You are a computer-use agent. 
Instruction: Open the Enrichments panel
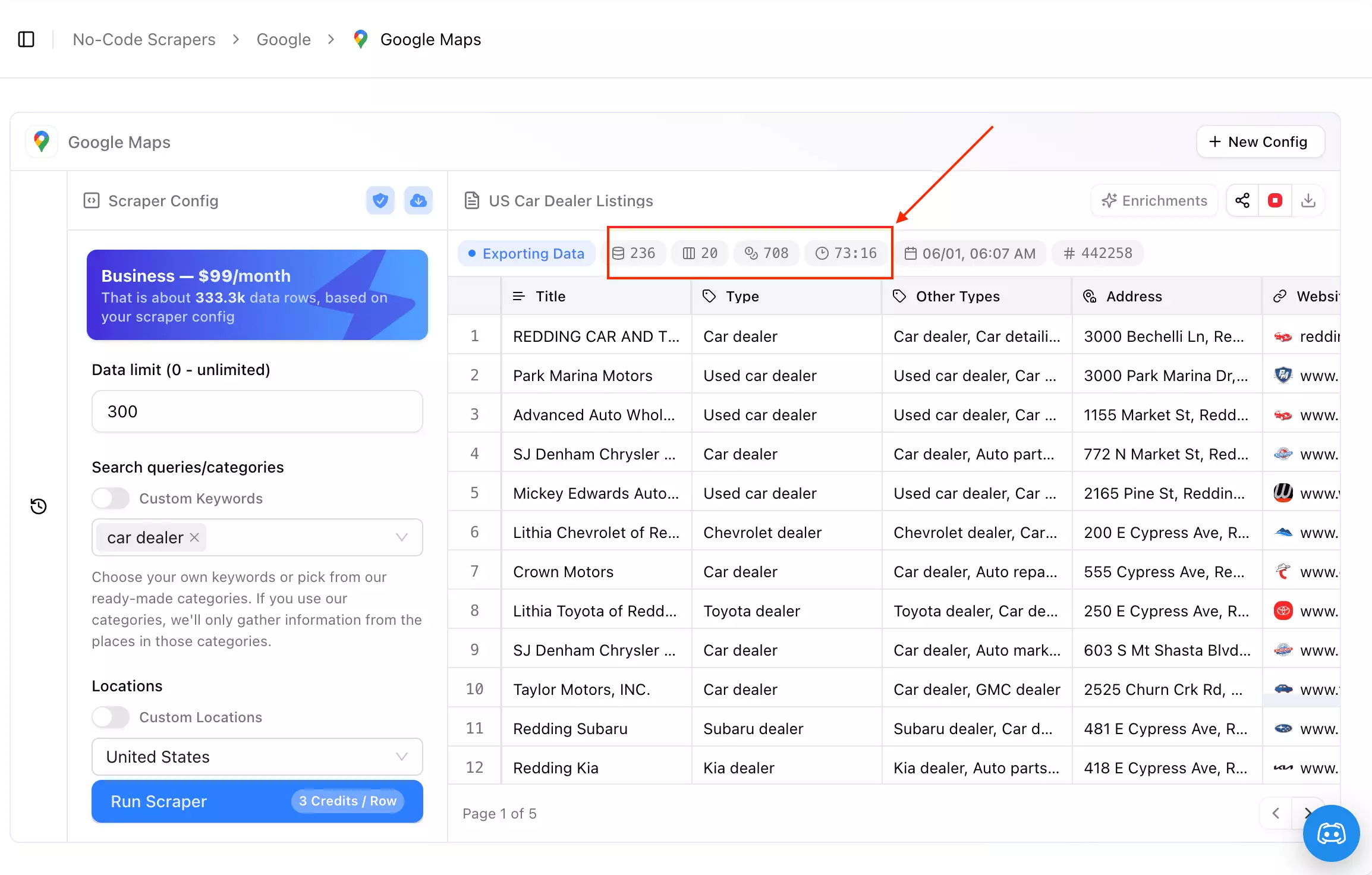click(x=1154, y=200)
